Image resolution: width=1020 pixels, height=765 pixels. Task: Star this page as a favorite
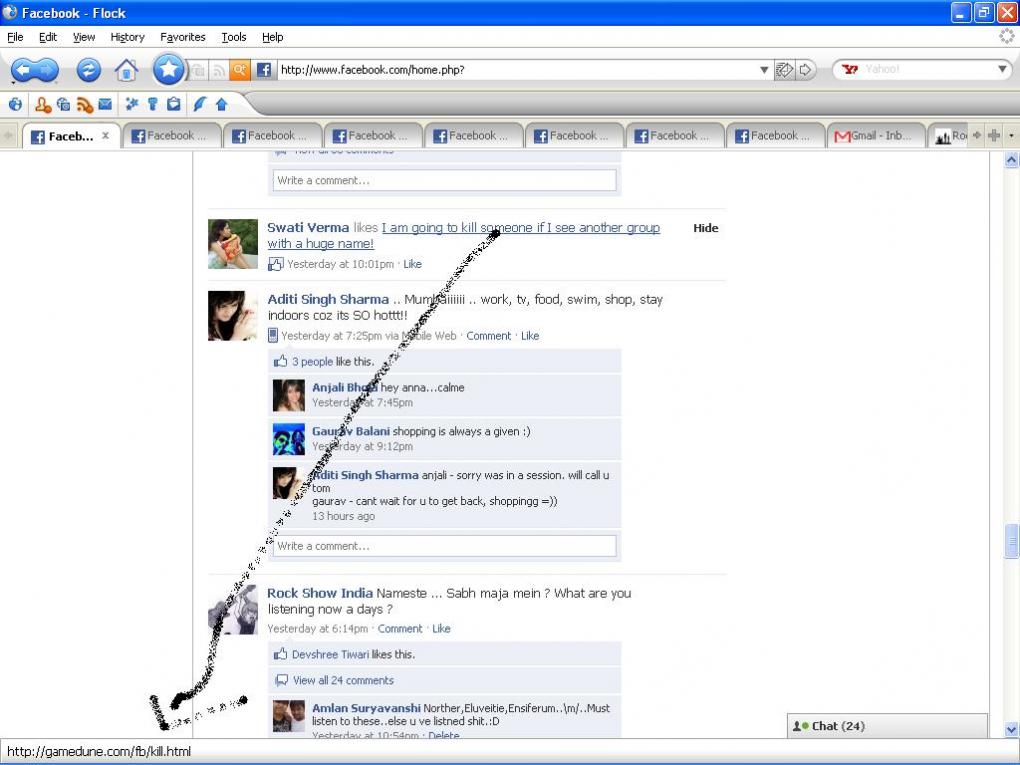click(x=168, y=69)
